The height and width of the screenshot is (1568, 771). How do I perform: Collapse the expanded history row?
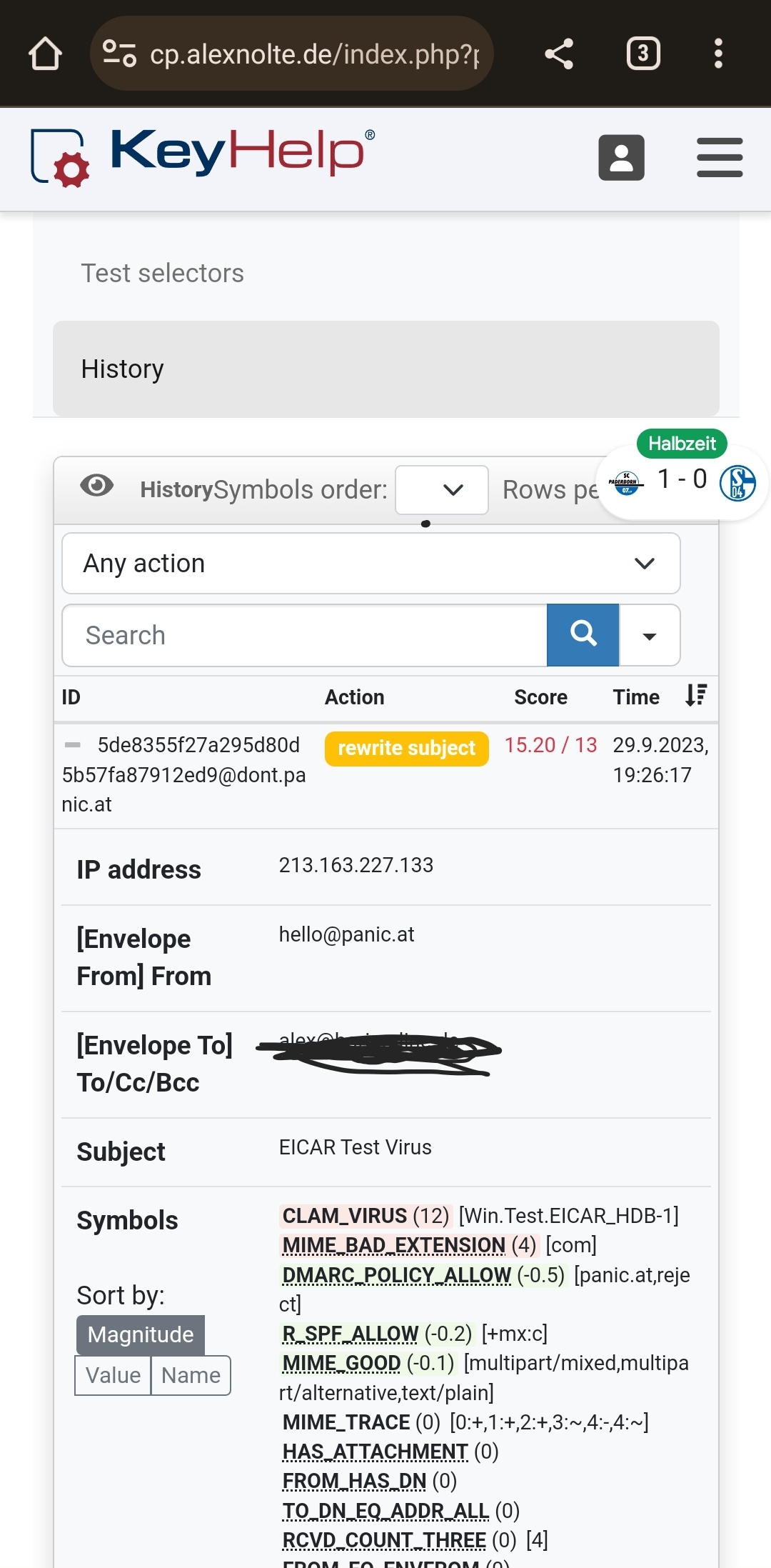pos(73,745)
